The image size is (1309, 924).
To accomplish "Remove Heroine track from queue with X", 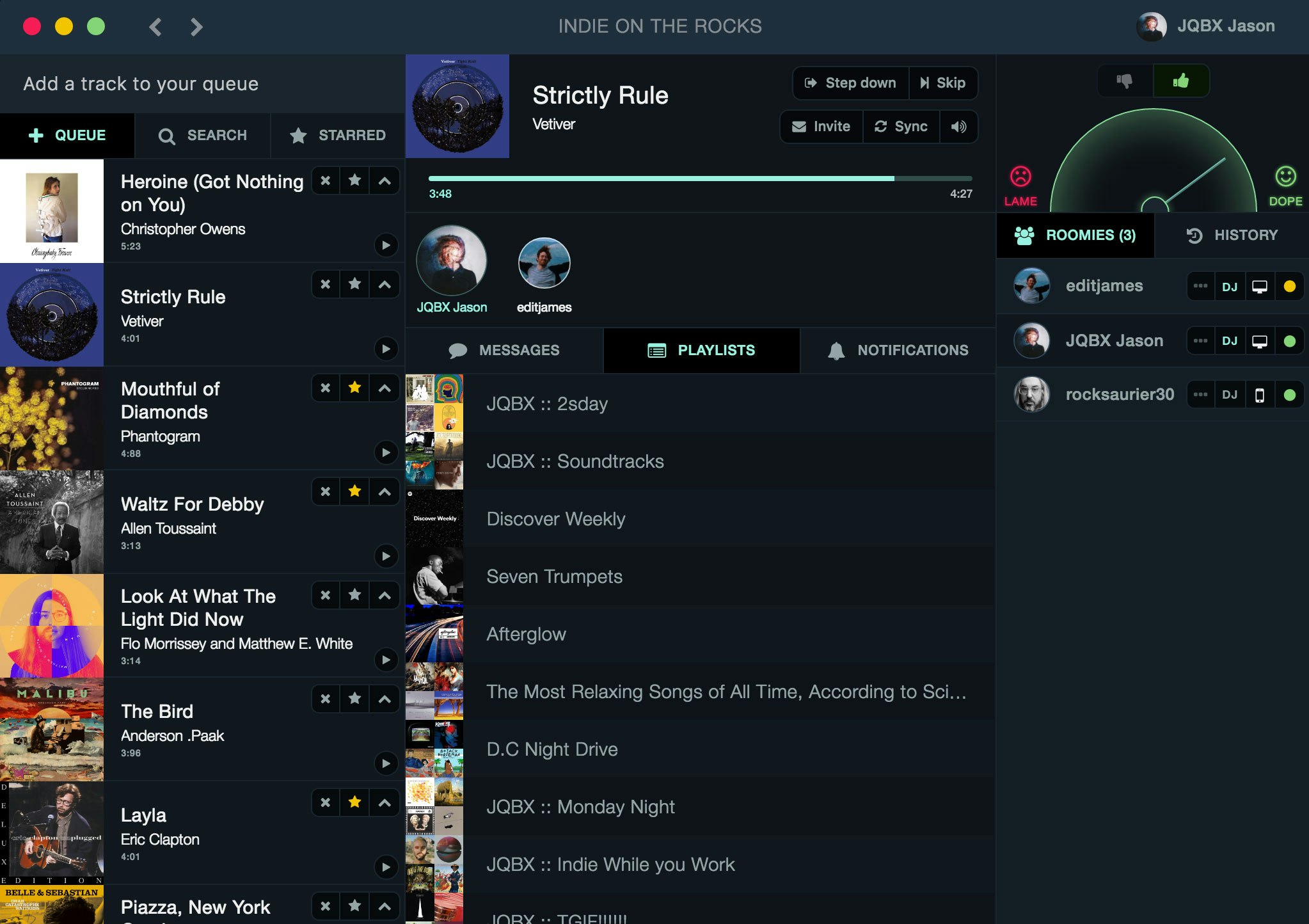I will coord(326,180).
